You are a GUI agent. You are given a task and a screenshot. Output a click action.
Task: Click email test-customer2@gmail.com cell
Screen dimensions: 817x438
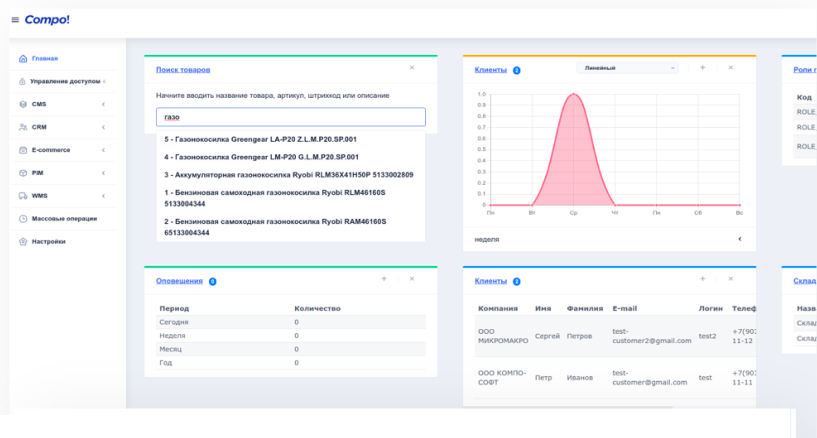point(651,336)
